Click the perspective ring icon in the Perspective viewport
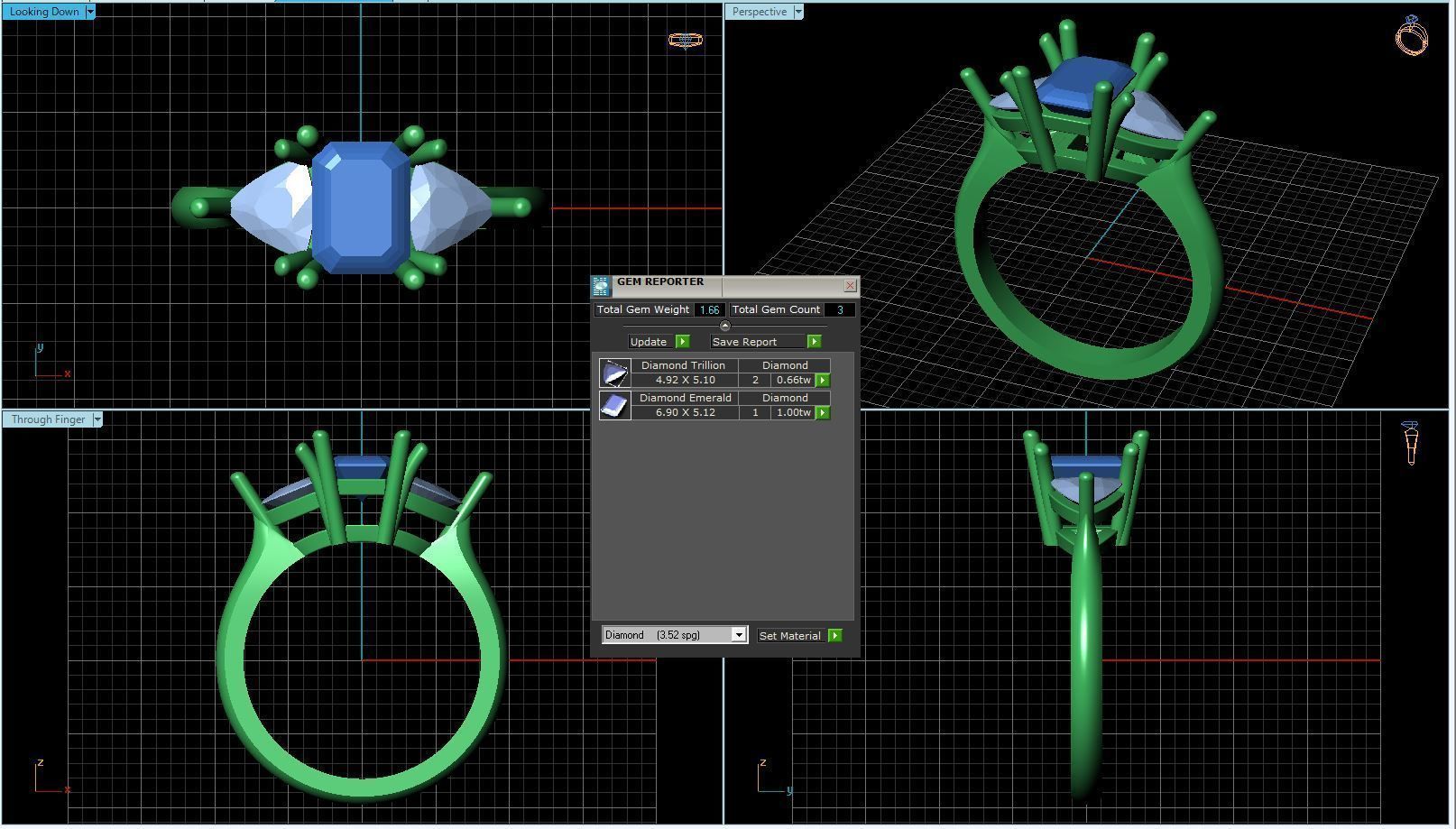The width and height of the screenshot is (1456, 829). pyautogui.click(x=1412, y=35)
